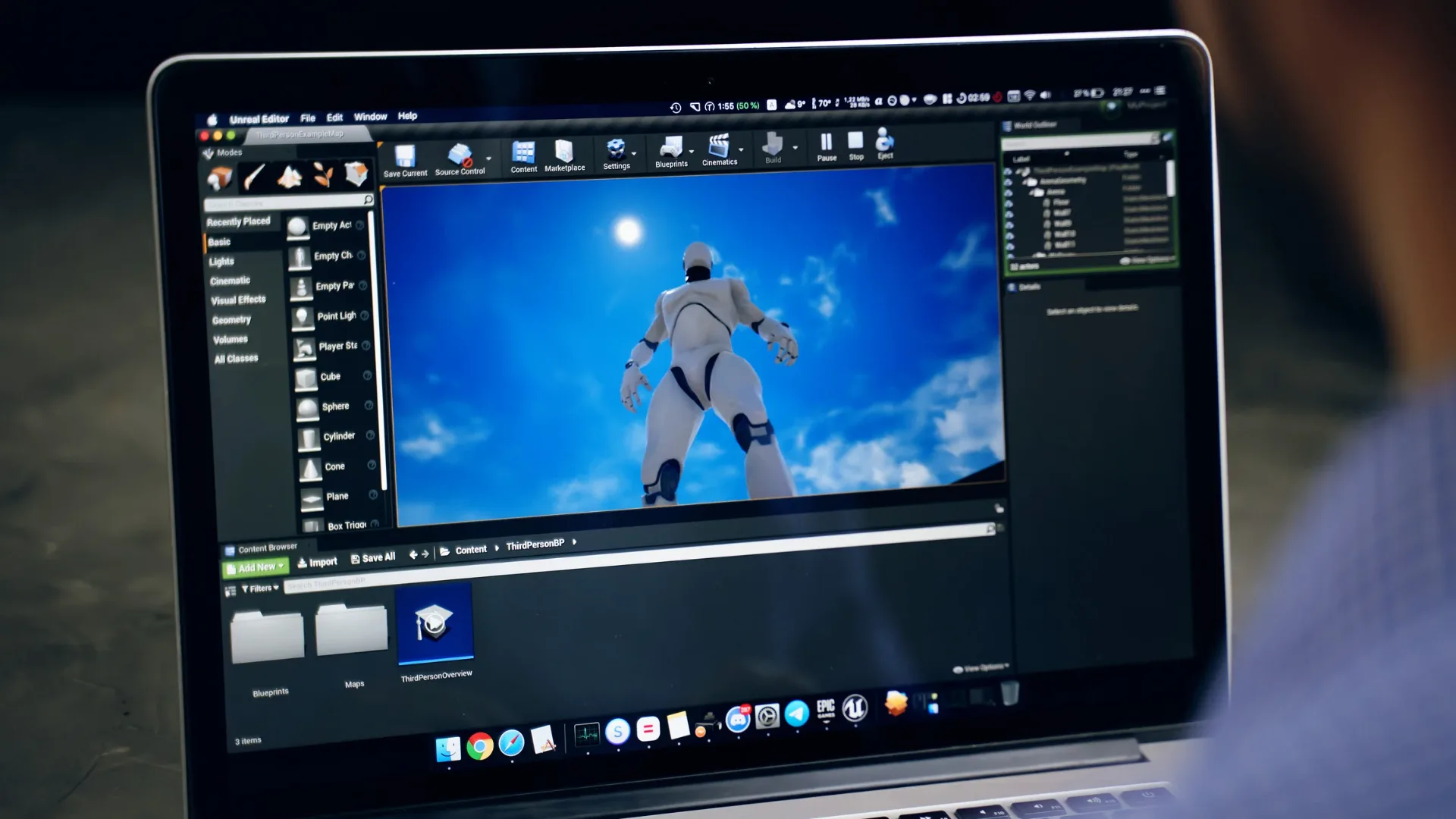Click the Cinematics clapperboard icon

pos(718,145)
